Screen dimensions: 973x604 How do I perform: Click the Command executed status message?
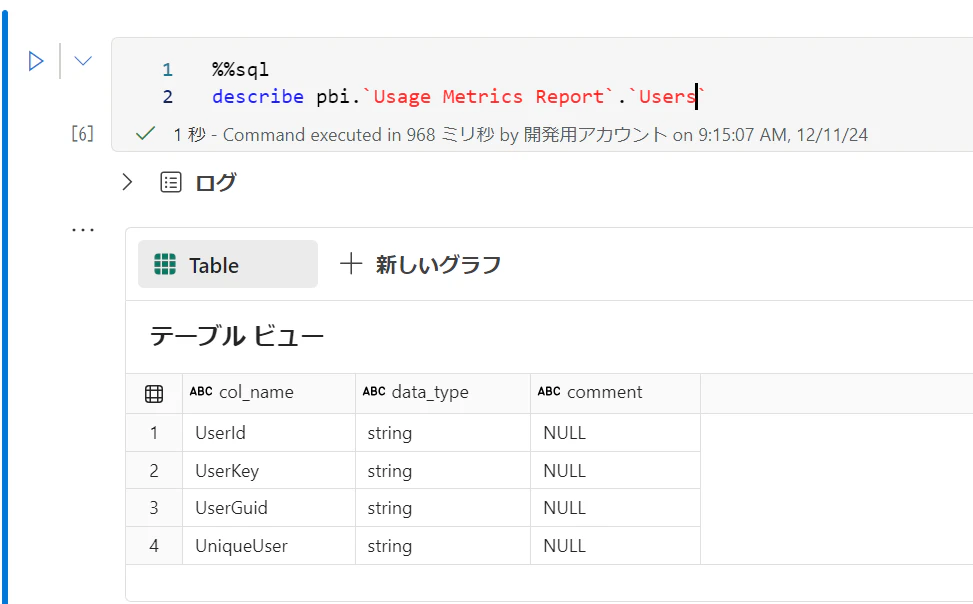[520, 135]
